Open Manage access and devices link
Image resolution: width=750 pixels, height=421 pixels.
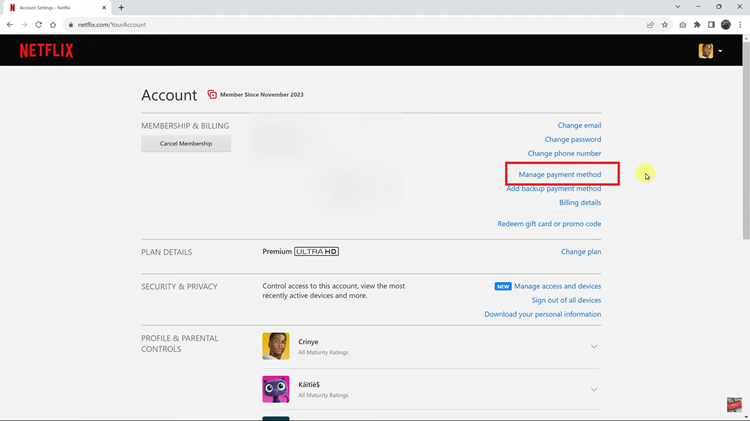557,286
